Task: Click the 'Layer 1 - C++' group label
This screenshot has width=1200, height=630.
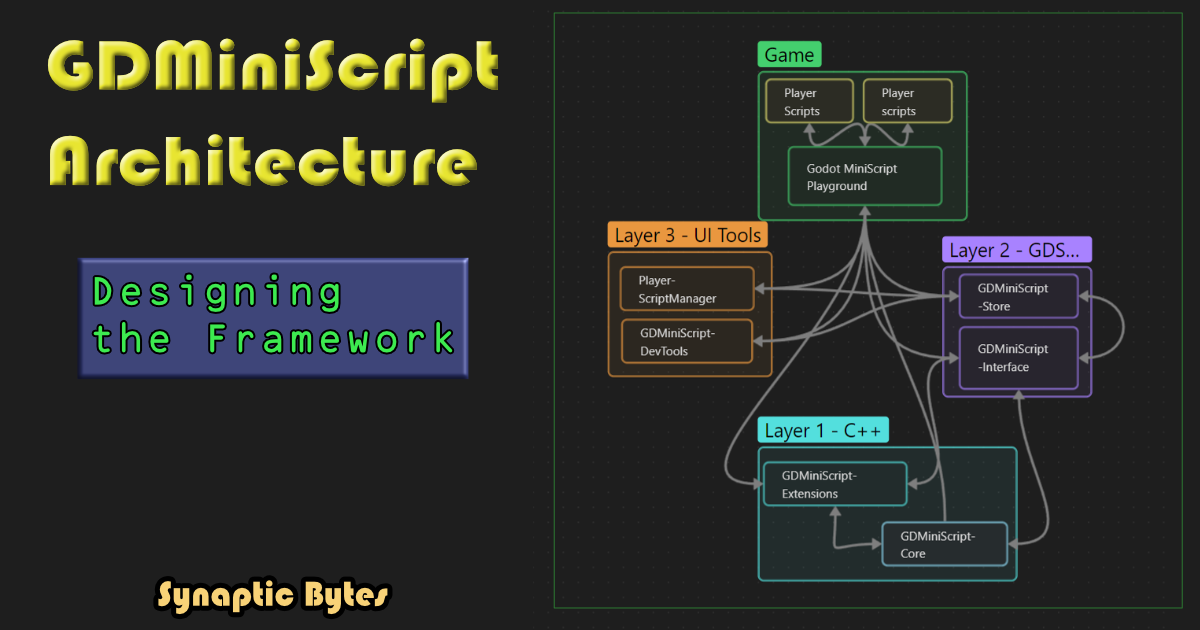Action: (824, 431)
